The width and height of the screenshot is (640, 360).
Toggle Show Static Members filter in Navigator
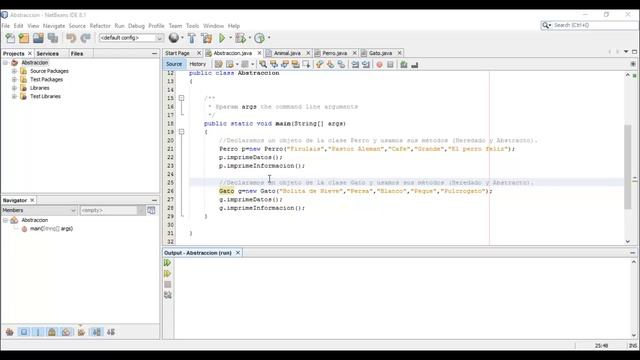(x=38, y=332)
